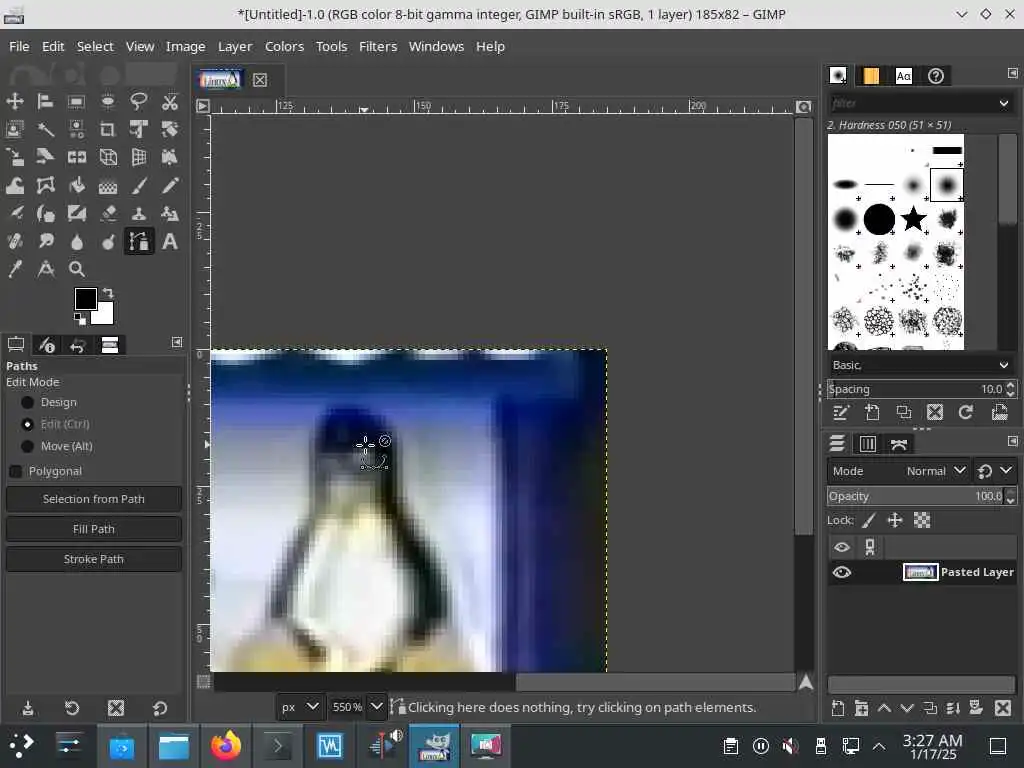Select the Pencil tool
Viewport: 1024px width, 768px height.
click(x=170, y=185)
